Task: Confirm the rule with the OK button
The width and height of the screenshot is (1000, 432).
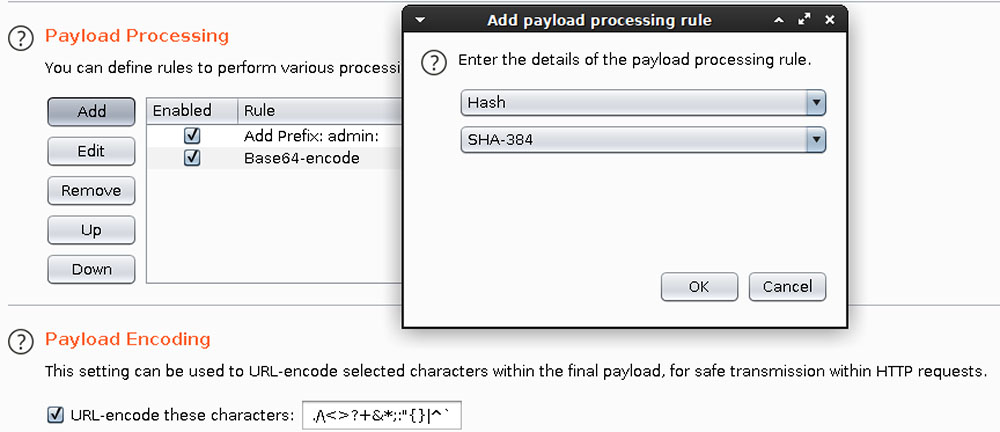Action: tap(699, 287)
